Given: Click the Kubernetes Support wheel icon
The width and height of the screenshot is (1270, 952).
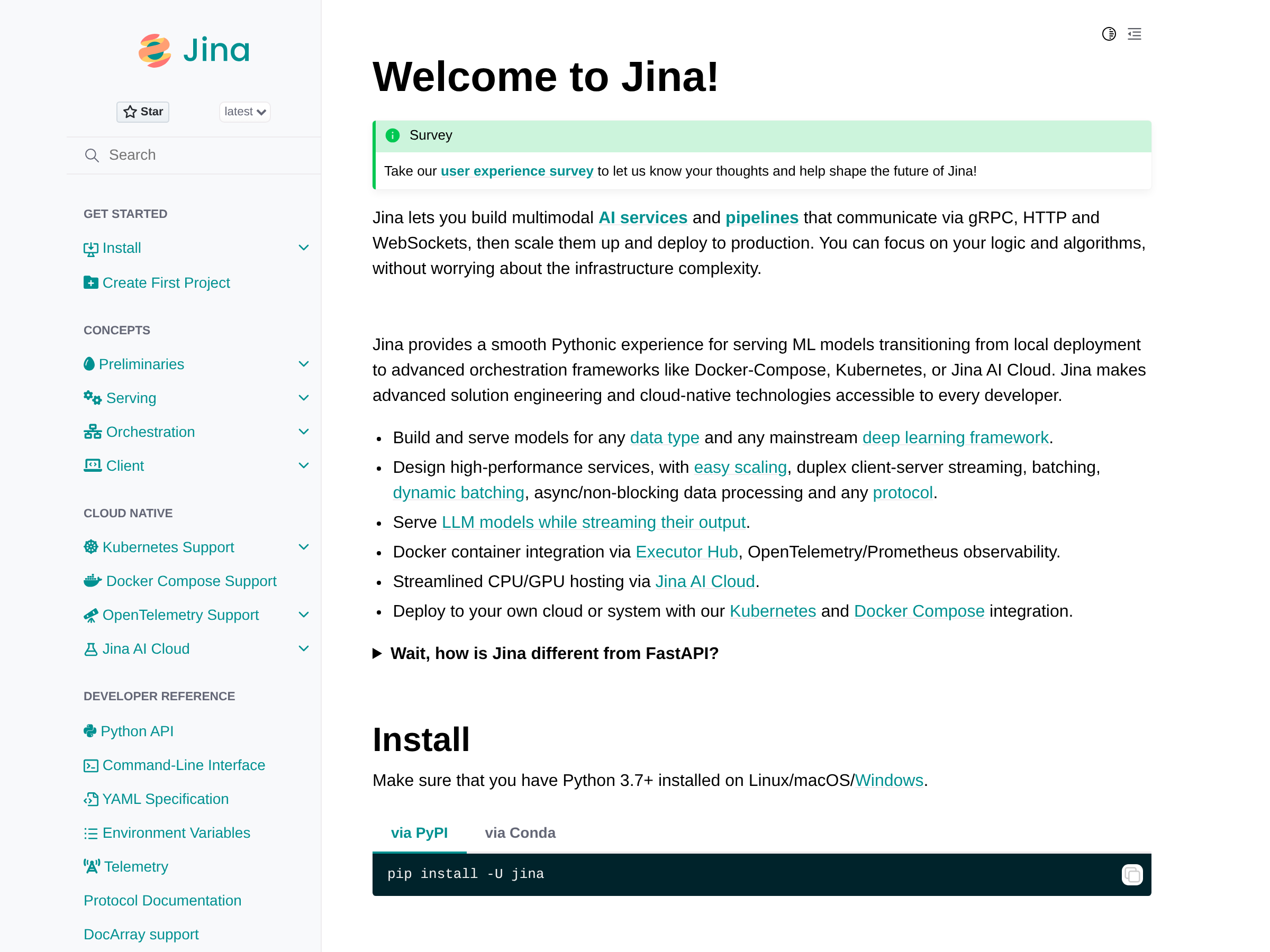Looking at the screenshot, I should tap(90, 547).
